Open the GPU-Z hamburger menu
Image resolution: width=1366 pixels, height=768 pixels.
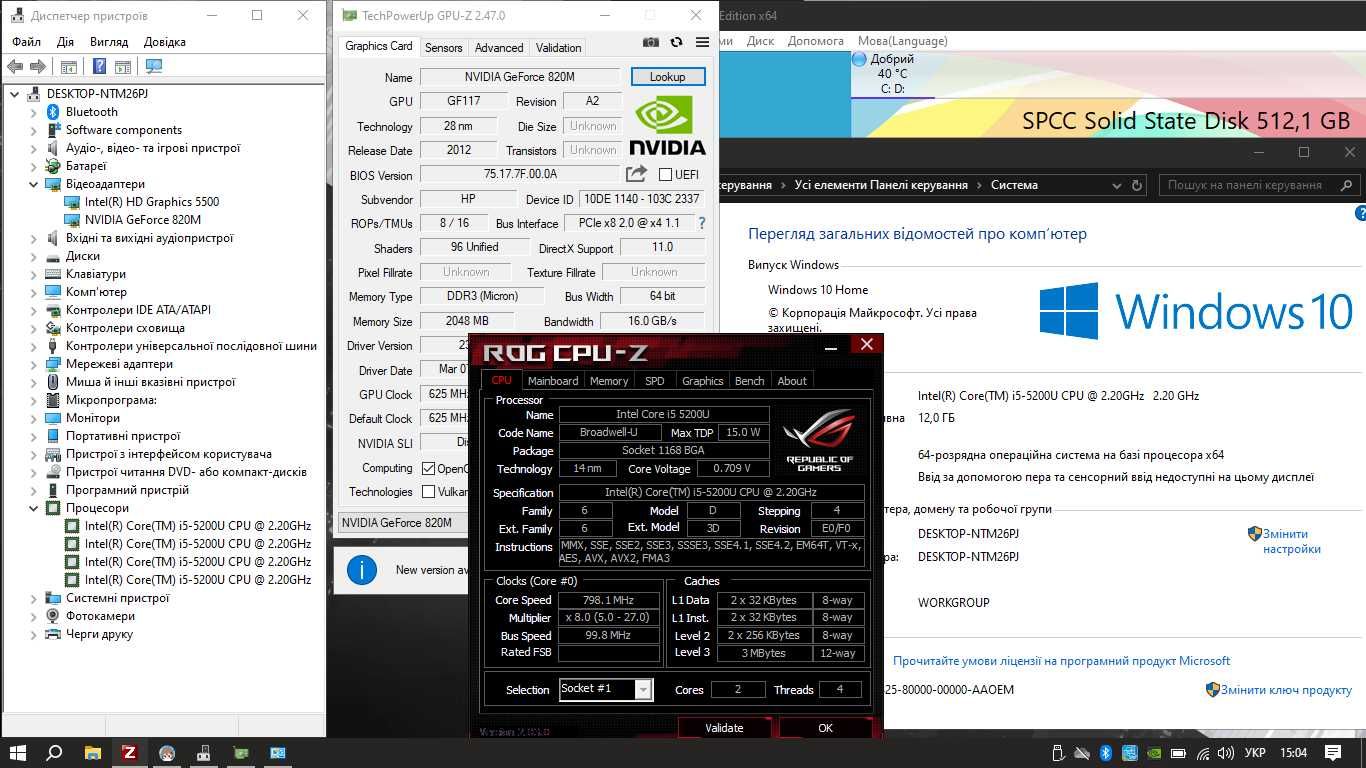pyautogui.click(x=702, y=43)
